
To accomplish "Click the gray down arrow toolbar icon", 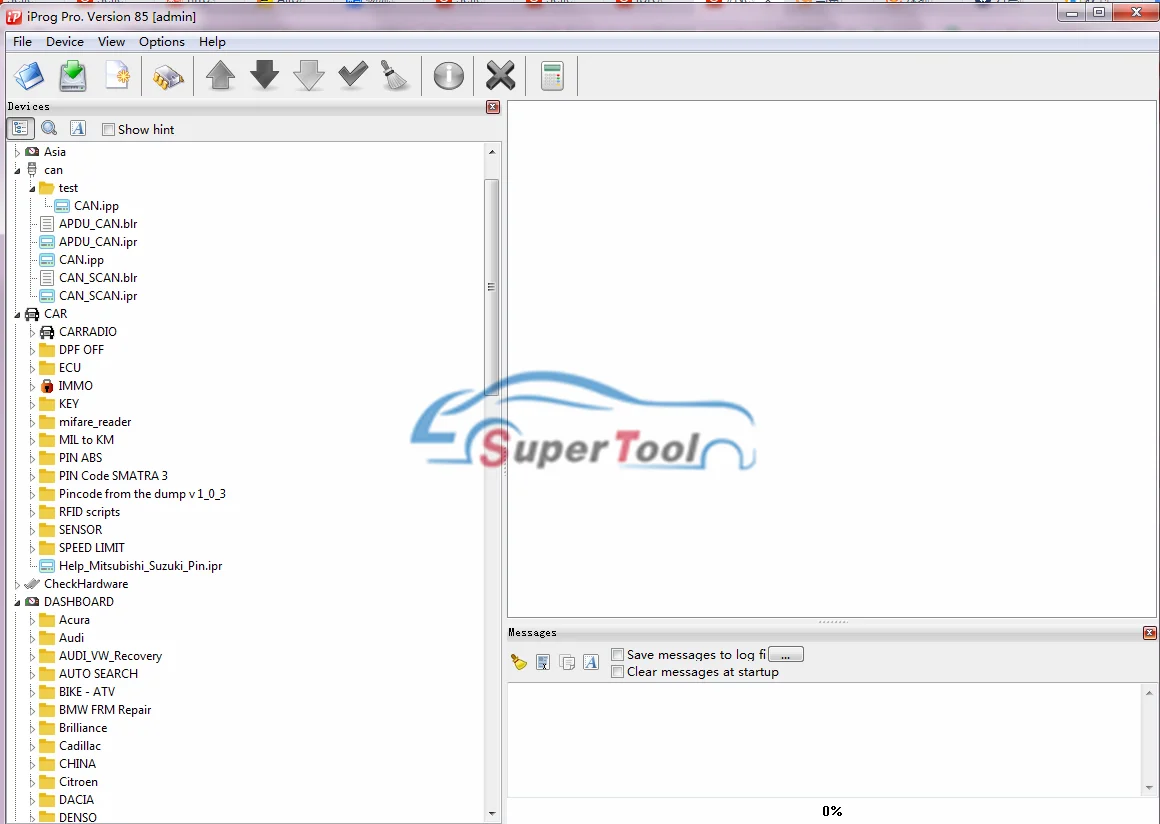I will [x=308, y=76].
